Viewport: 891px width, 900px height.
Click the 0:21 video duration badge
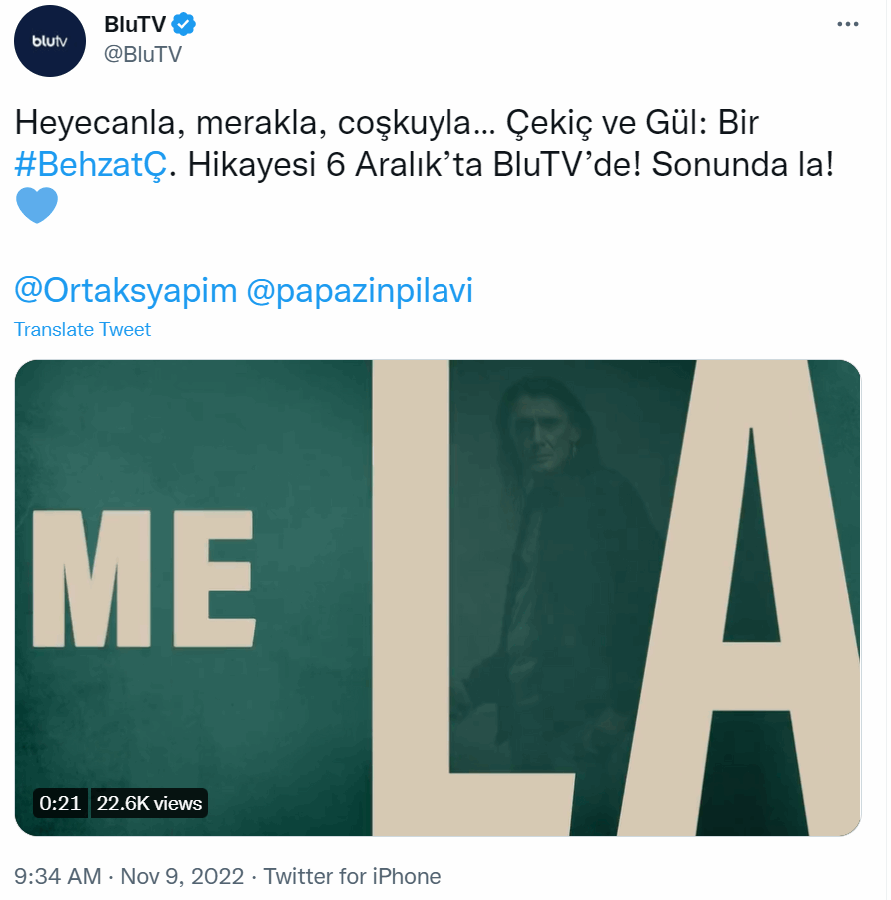[60, 803]
